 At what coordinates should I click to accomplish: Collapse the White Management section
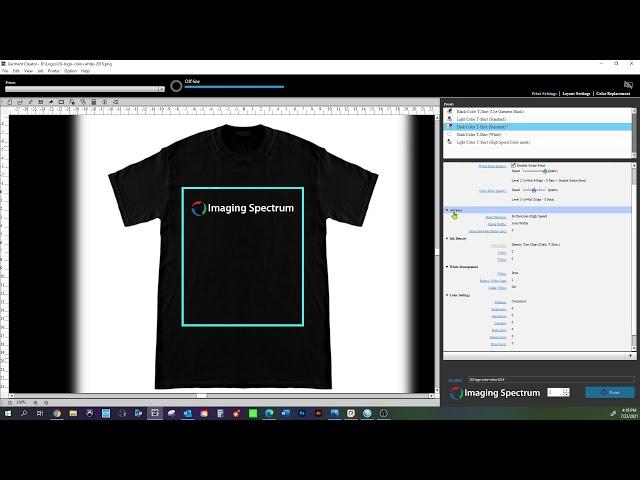click(447, 267)
